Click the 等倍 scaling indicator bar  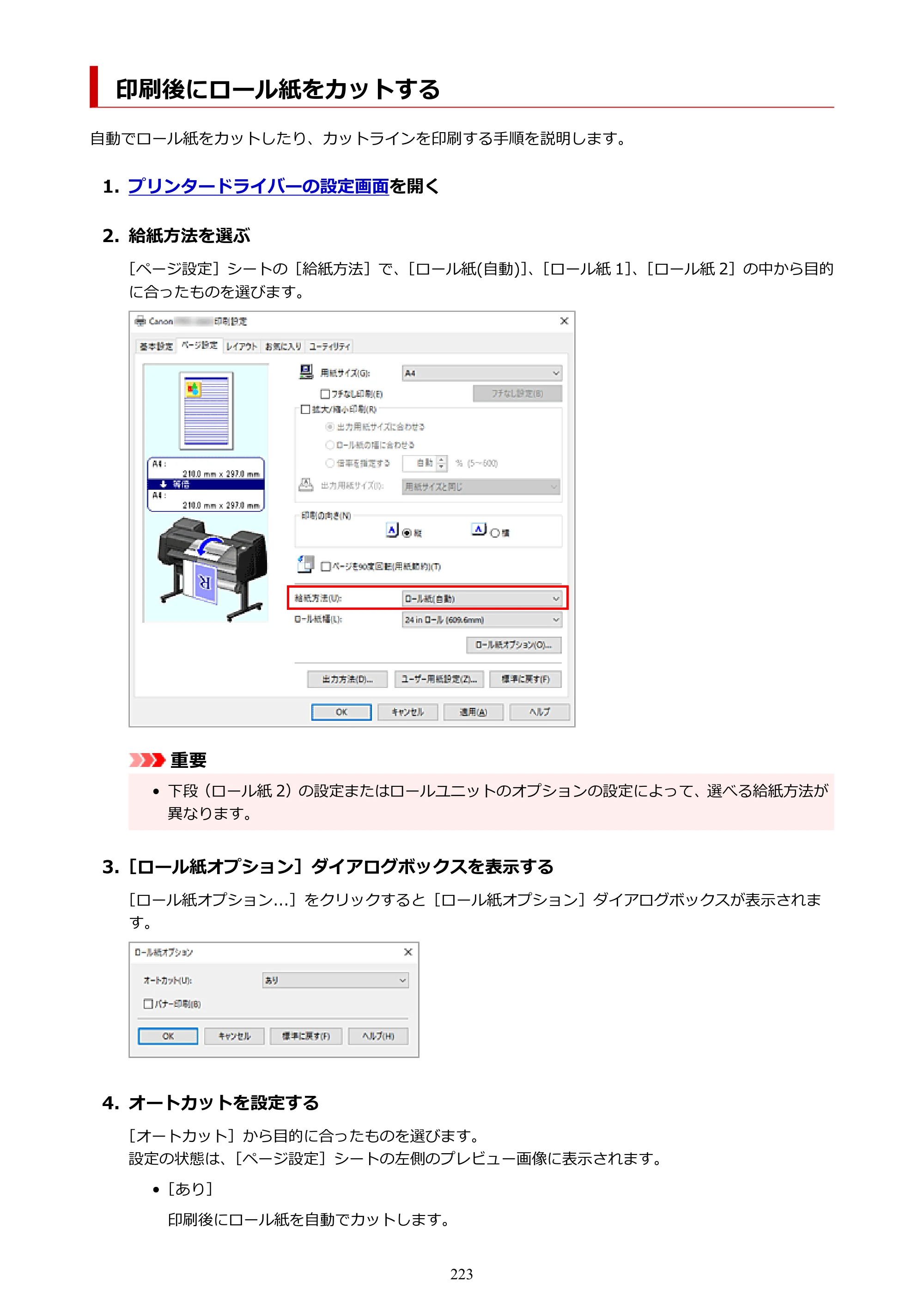tap(206, 485)
